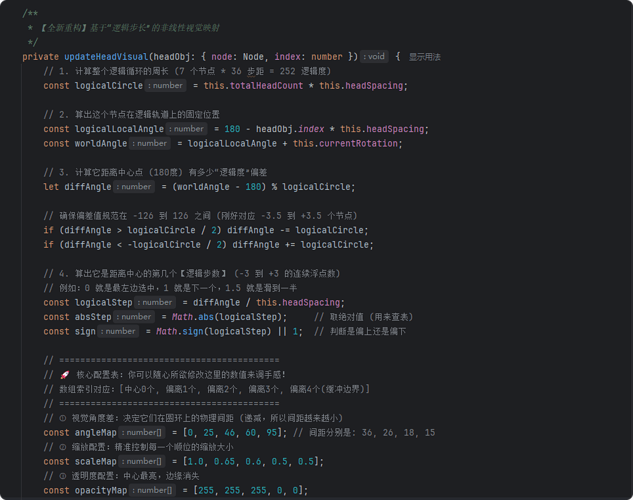The height and width of the screenshot is (500, 633).
Task: Click comment '缩放配置' line
Action: tap(138, 447)
